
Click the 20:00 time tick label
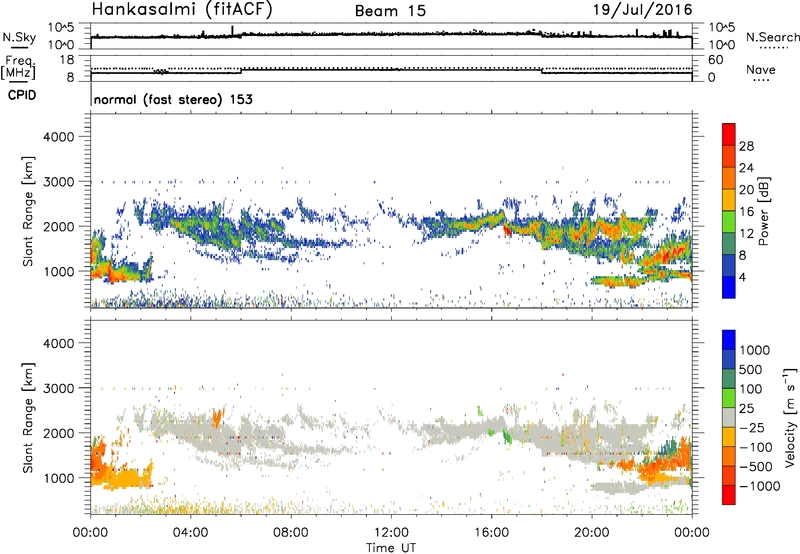[591, 533]
